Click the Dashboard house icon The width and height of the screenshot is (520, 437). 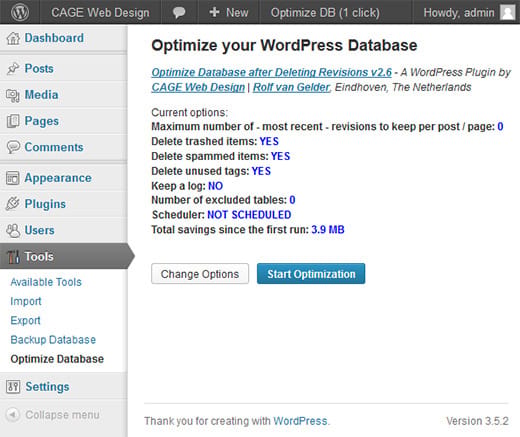(13, 38)
